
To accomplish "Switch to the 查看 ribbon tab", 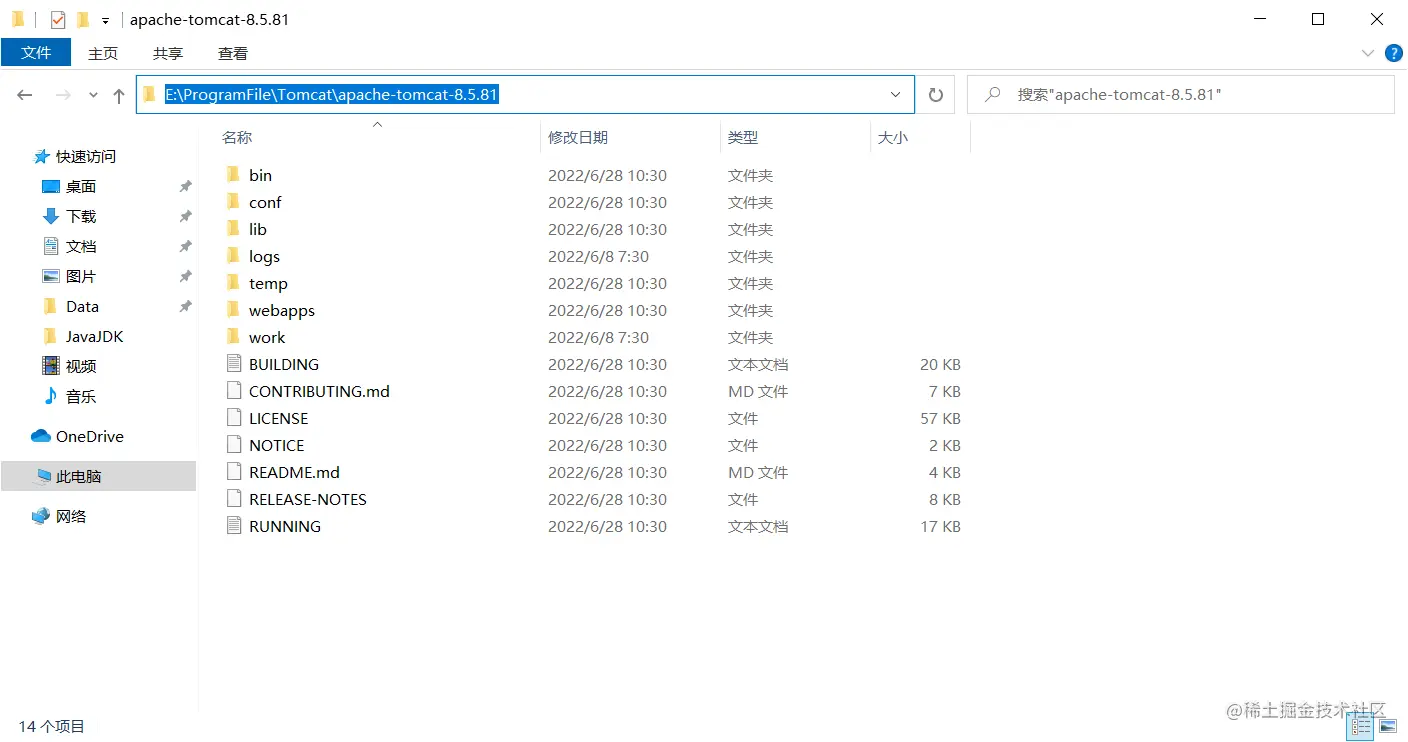I will click(233, 54).
